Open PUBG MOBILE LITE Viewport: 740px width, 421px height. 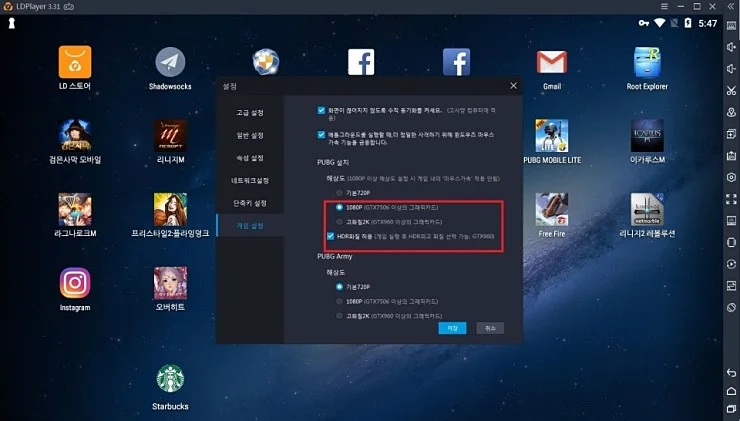[552, 135]
